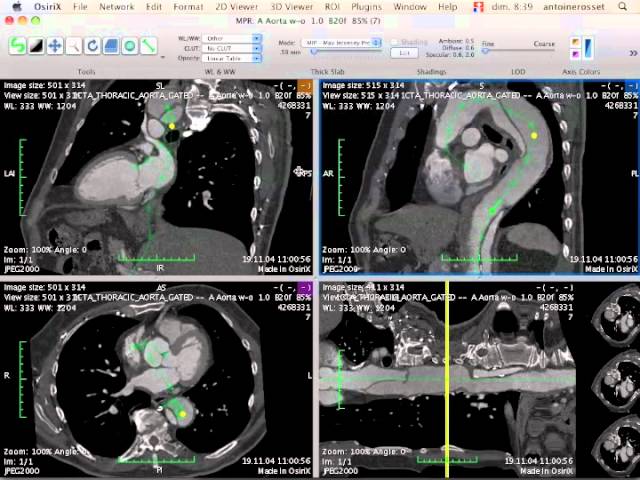Viewport: 640px width, 480px height.
Task: Open the Opacity table dropdown
Action: (x=231, y=58)
